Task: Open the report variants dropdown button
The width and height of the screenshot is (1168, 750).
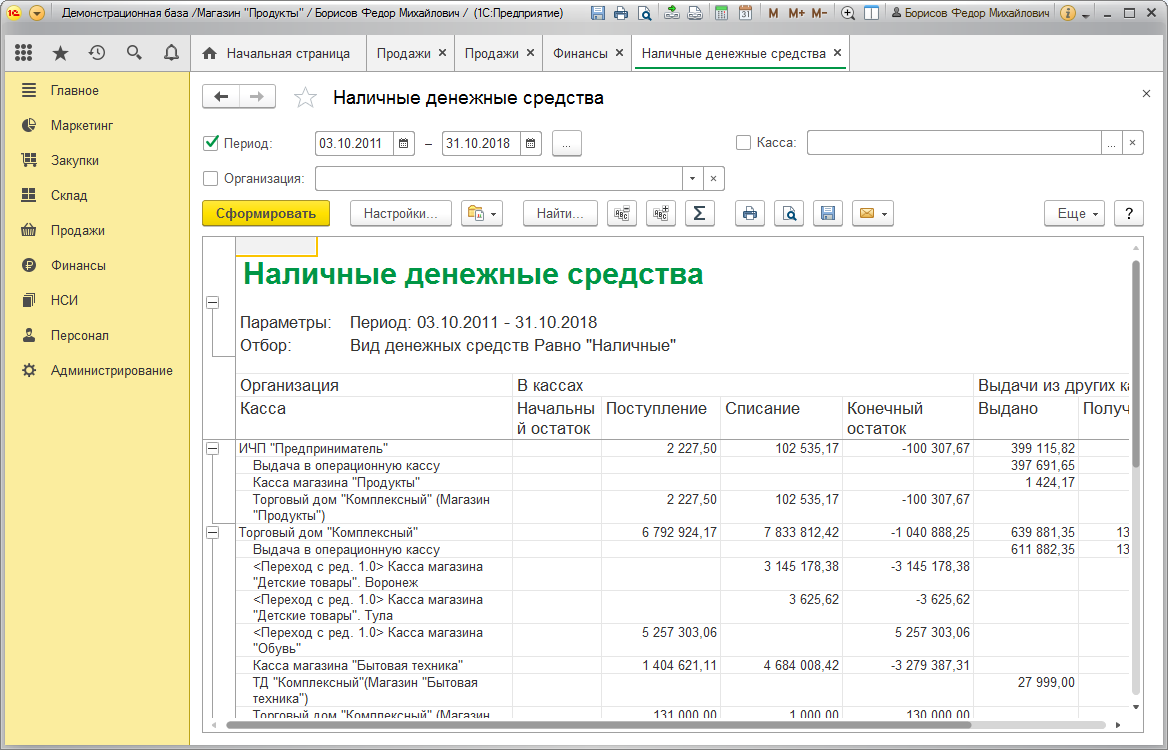Action: 482,214
